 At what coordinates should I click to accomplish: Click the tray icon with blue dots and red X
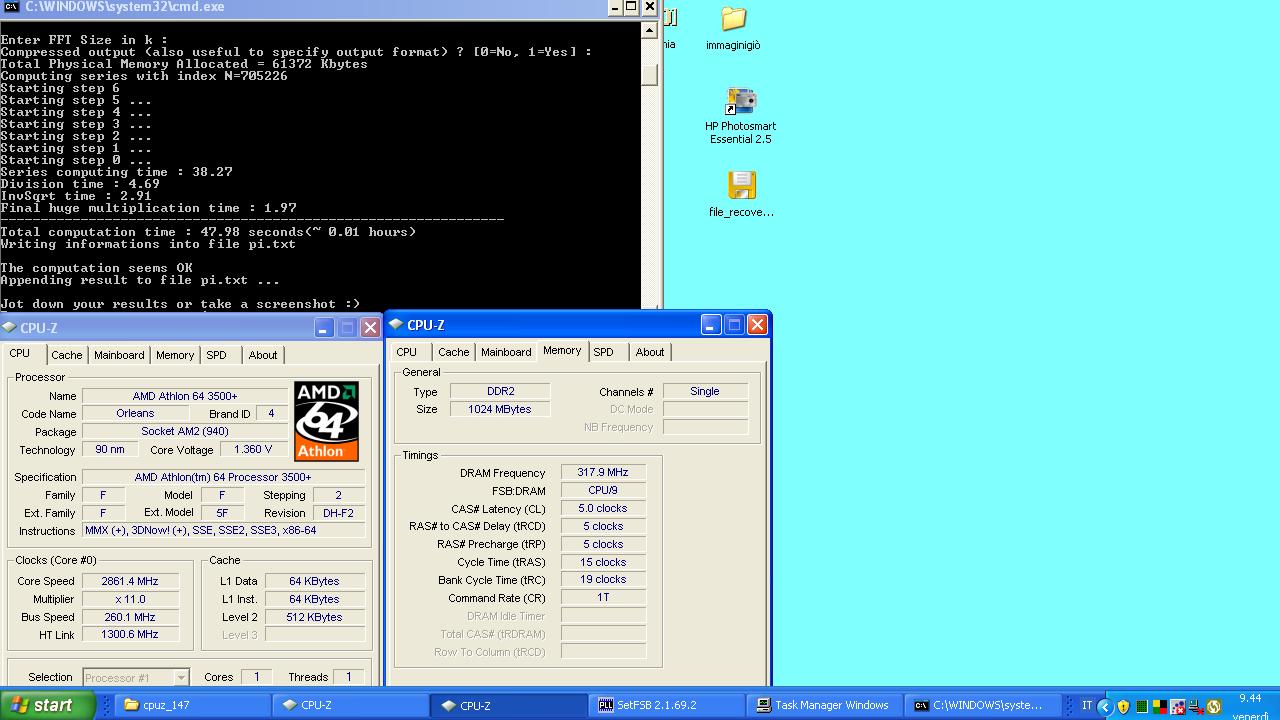[1178, 706]
